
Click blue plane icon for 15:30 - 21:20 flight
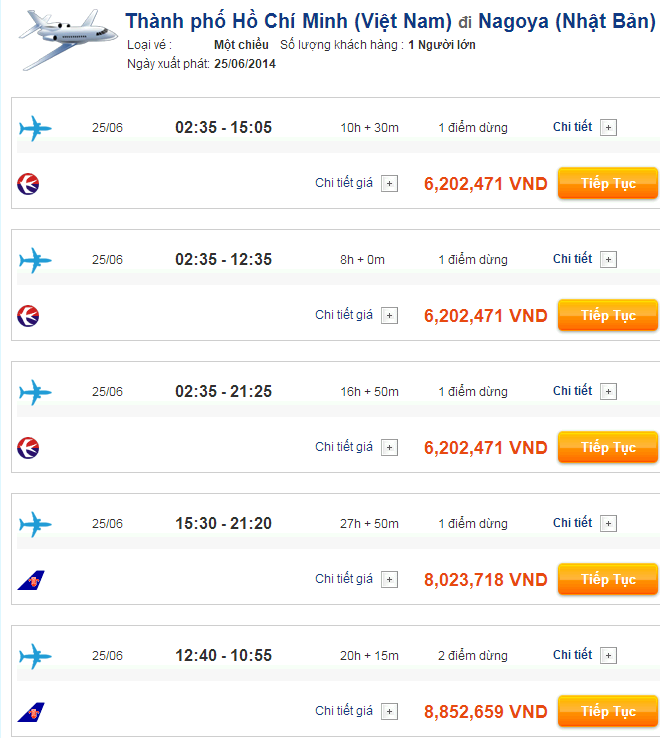point(35,524)
